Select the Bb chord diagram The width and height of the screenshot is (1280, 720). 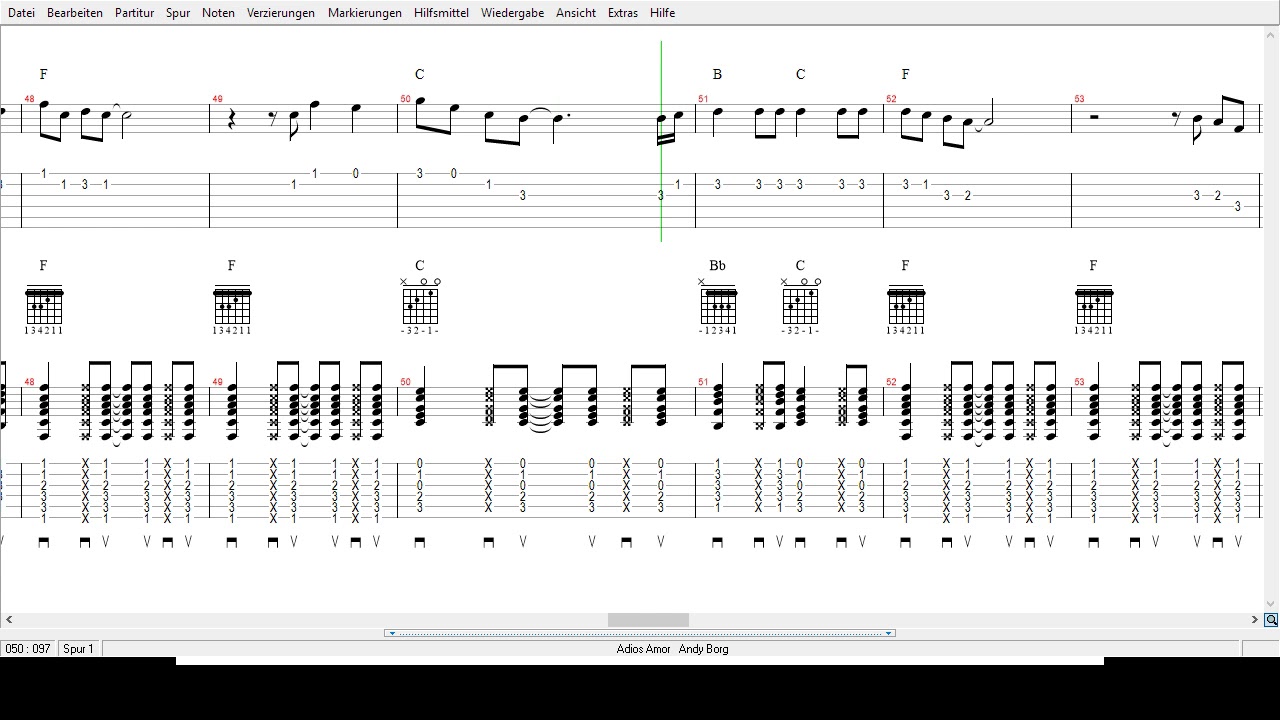click(x=718, y=302)
